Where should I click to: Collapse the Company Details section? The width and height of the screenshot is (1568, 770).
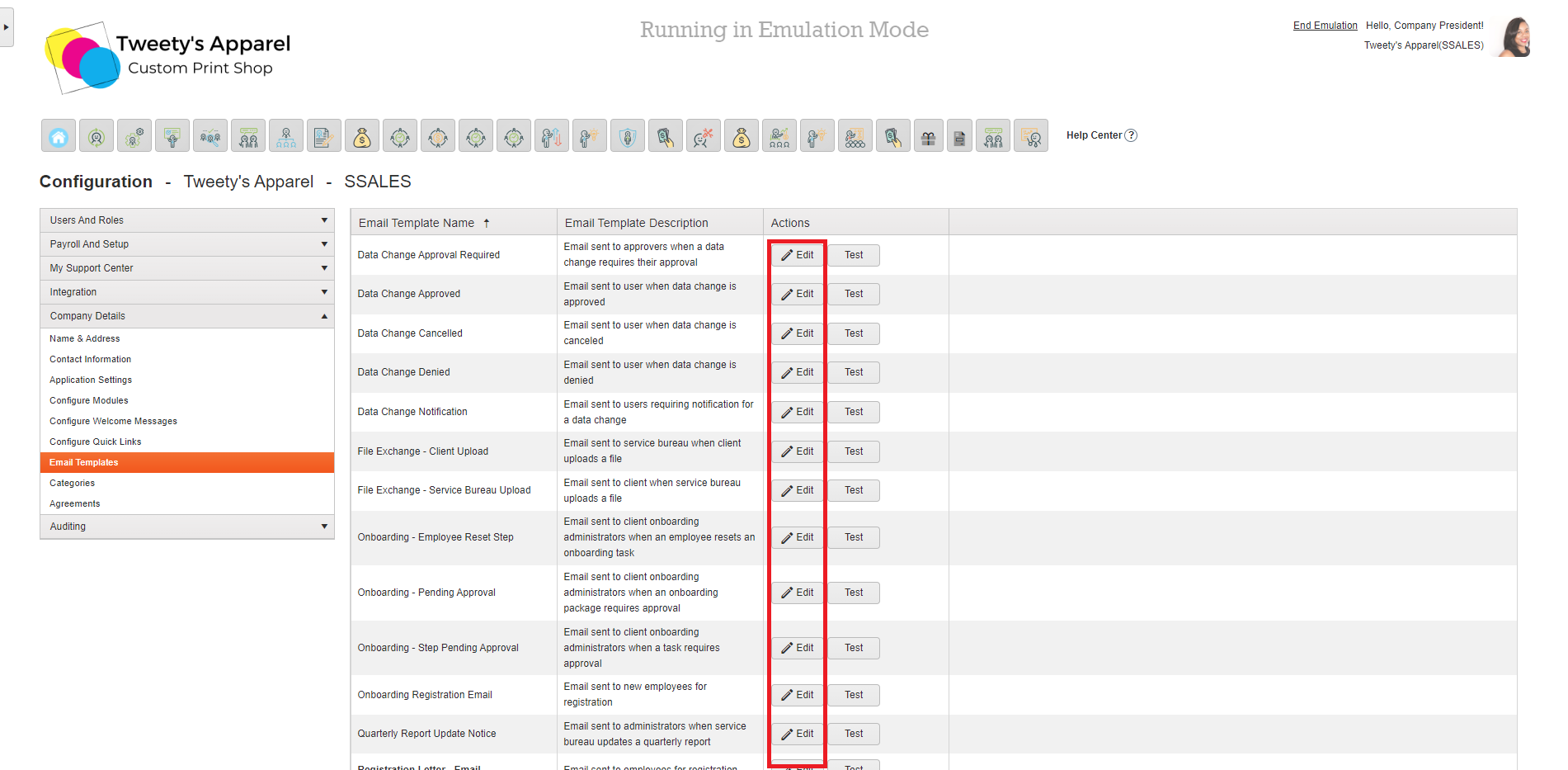[187, 315]
